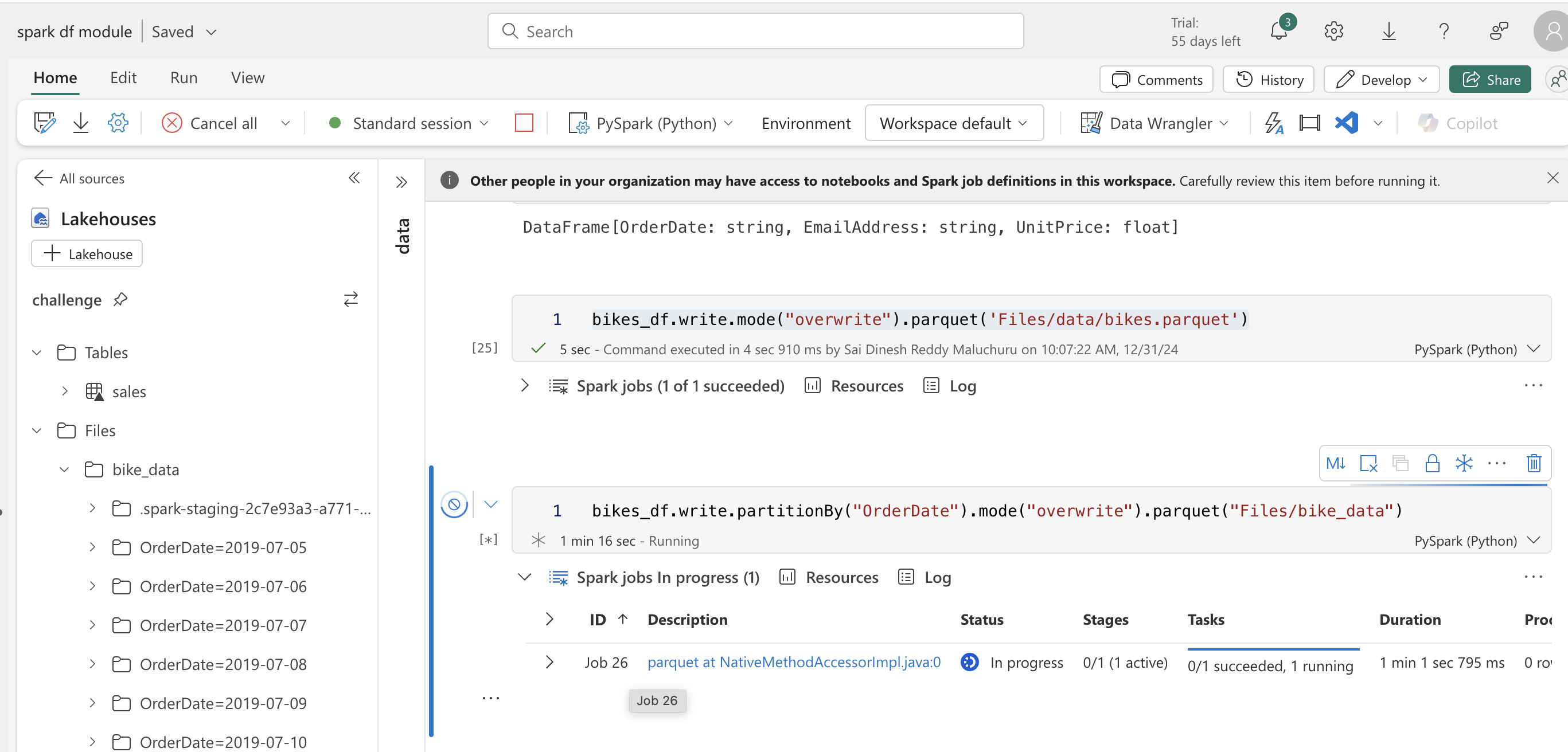This screenshot has height=752, width=1568.
Task: Click the frame layout toolbar icon
Action: (x=1309, y=123)
